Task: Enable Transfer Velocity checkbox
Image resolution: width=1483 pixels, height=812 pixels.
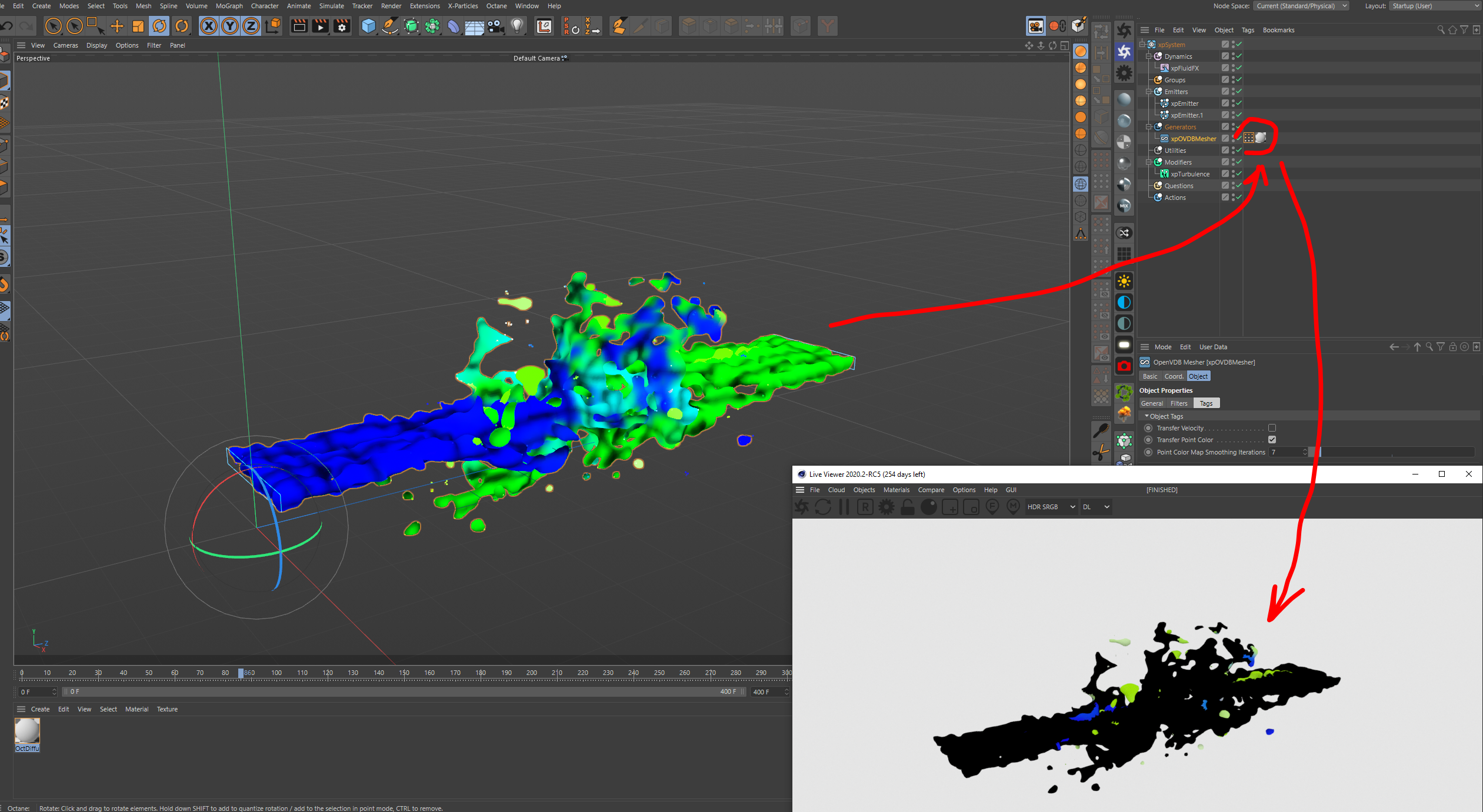Action: point(1272,428)
